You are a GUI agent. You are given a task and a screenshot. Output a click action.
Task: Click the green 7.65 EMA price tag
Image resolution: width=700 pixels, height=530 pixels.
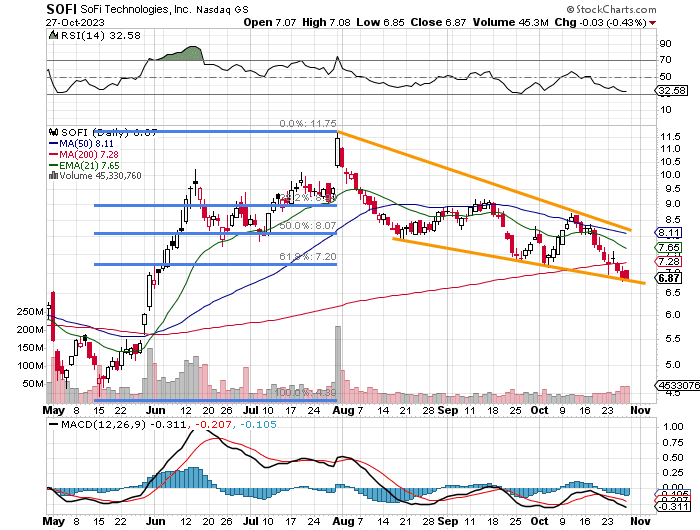669,247
